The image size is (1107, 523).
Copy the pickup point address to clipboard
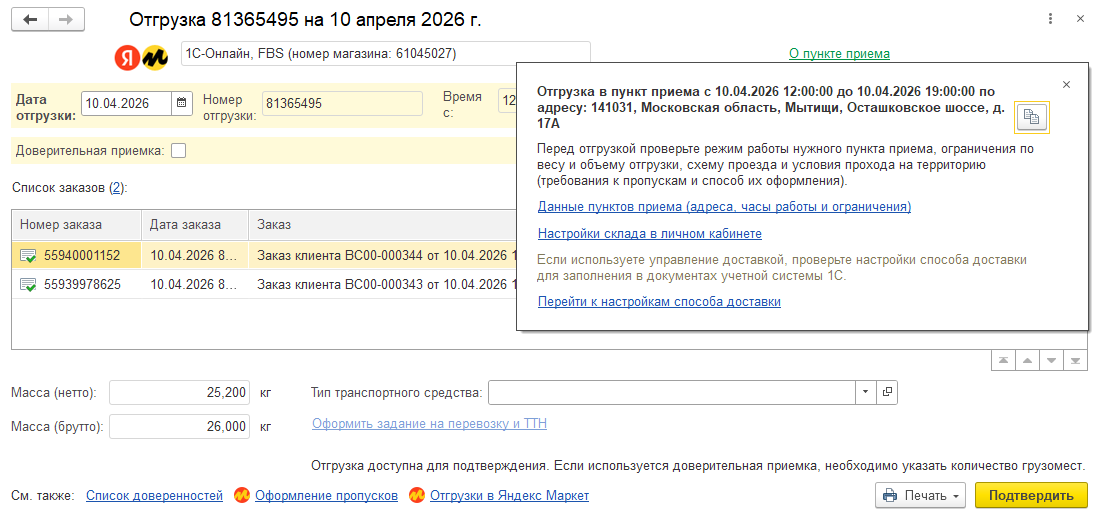coord(1032,117)
